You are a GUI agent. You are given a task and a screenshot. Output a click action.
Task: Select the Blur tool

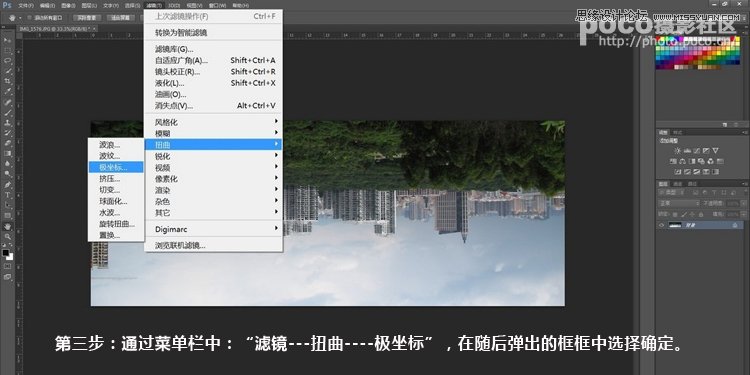[x=8, y=163]
